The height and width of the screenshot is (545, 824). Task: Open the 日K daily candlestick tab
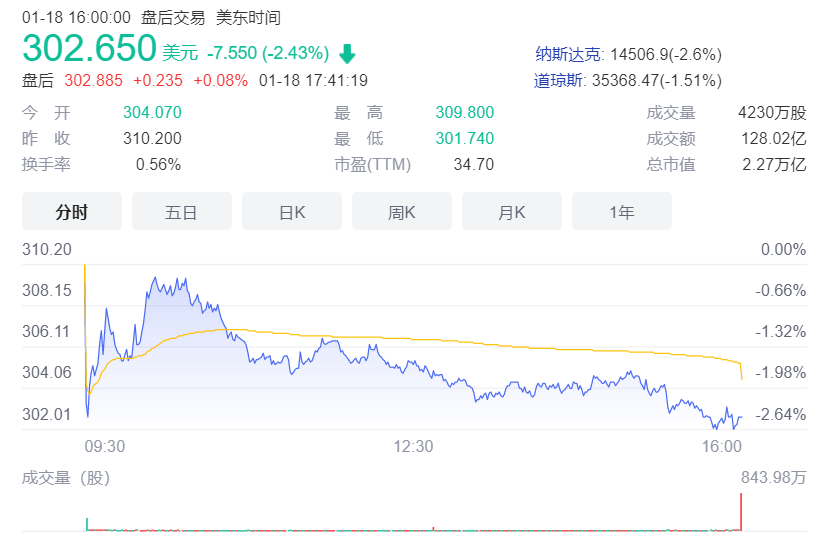[291, 212]
